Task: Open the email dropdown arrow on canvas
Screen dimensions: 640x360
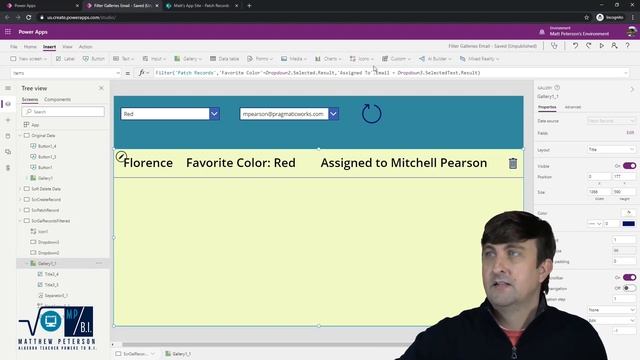Action: [x=333, y=114]
